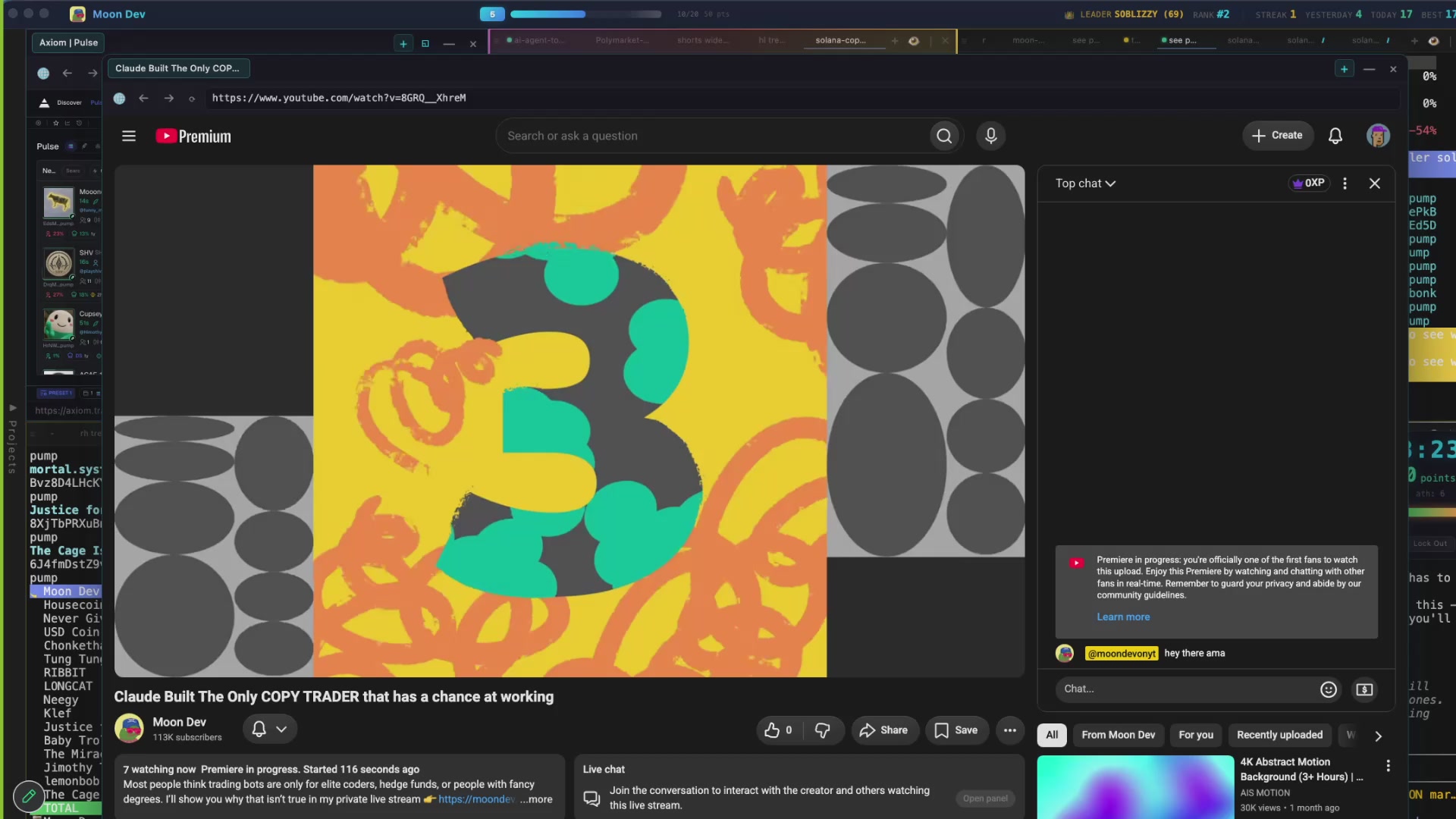Open chat emoji picker
This screenshot has width=1456, height=819.
point(1328,689)
